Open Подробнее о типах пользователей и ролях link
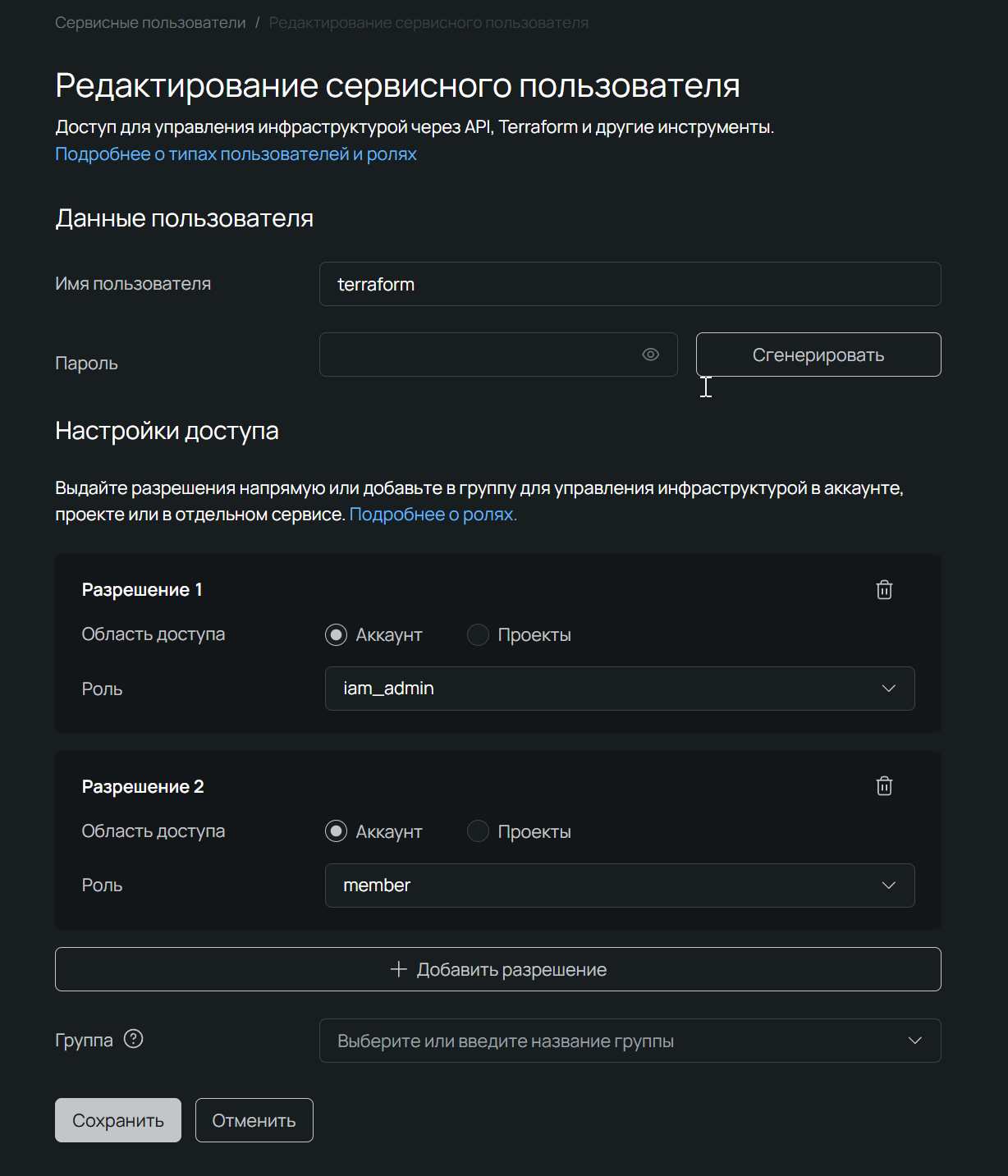This screenshot has width=1008, height=1176. tap(235, 153)
